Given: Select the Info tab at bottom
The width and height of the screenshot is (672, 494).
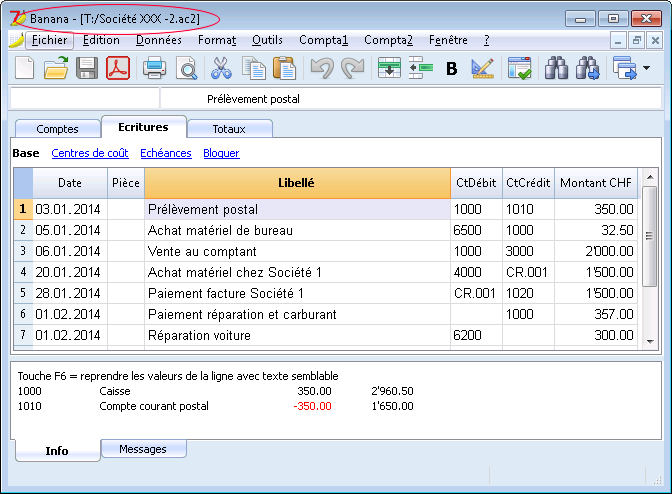Looking at the screenshot, I should [x=57, y=451].
